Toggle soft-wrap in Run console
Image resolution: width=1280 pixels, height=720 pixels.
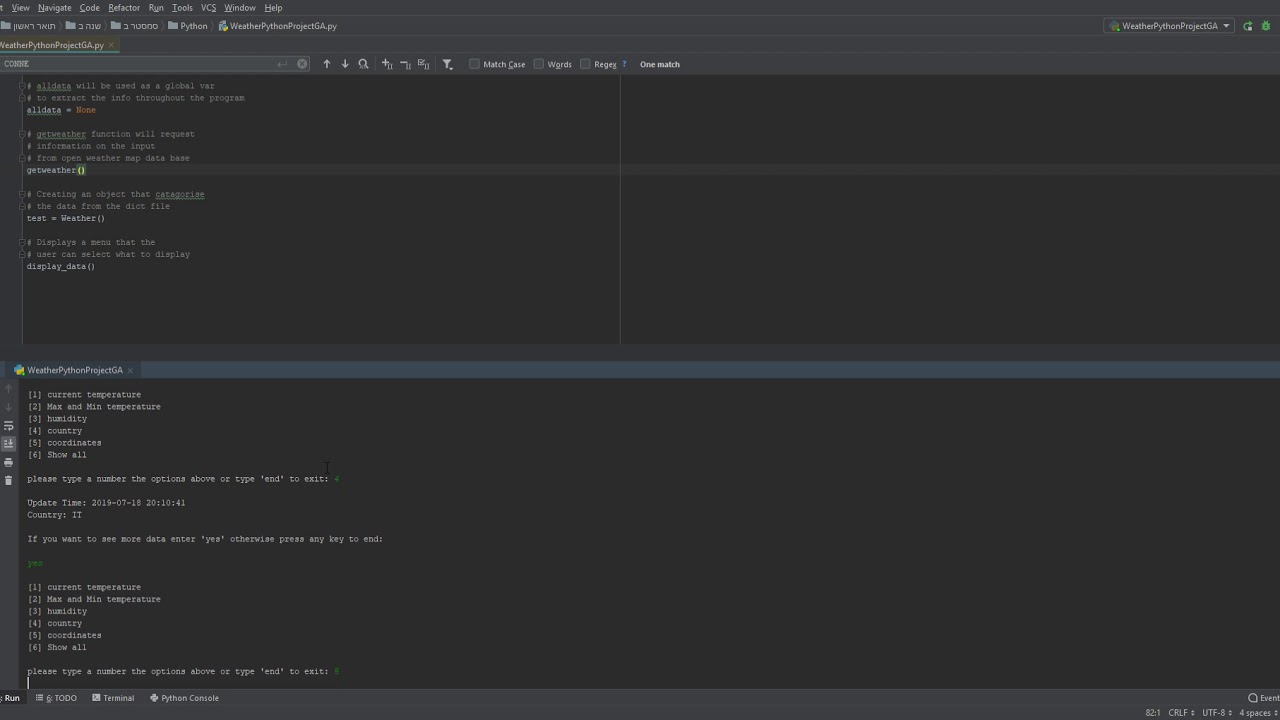9,425
